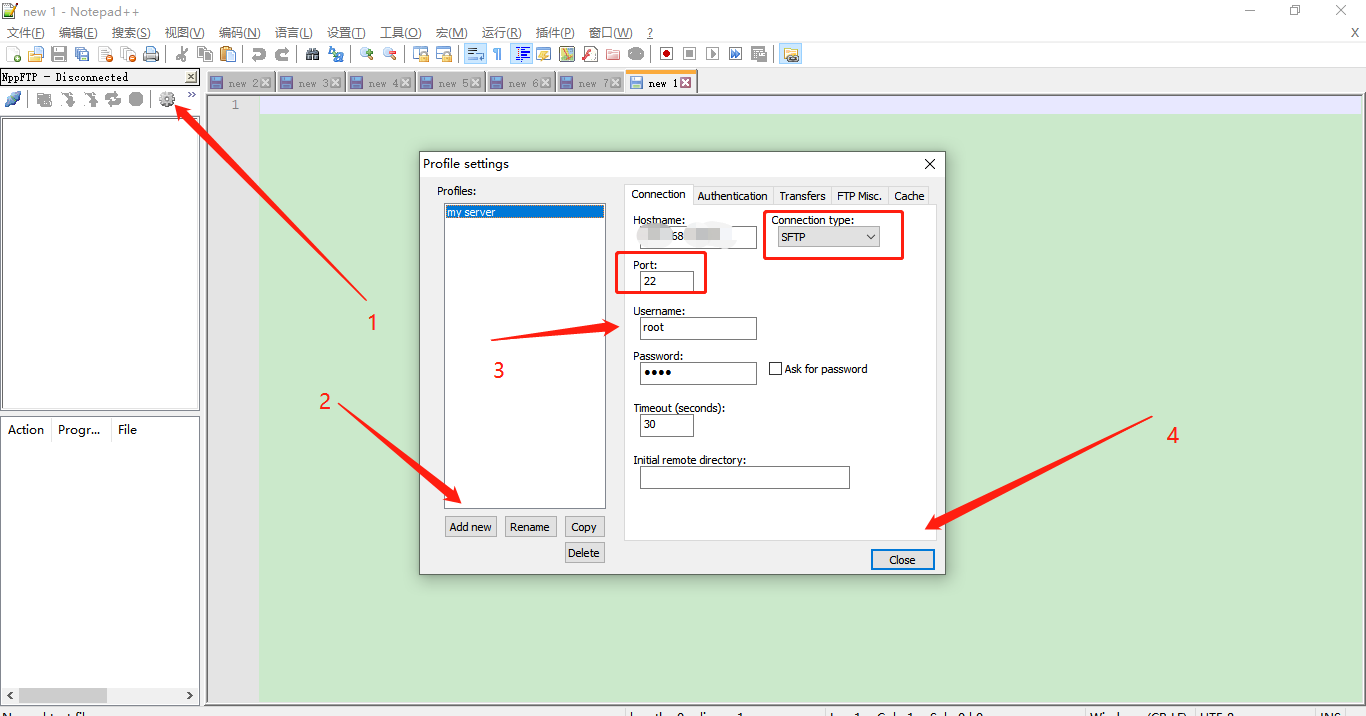Click the Password input field
1366x716 pixels.
[698, 373]
